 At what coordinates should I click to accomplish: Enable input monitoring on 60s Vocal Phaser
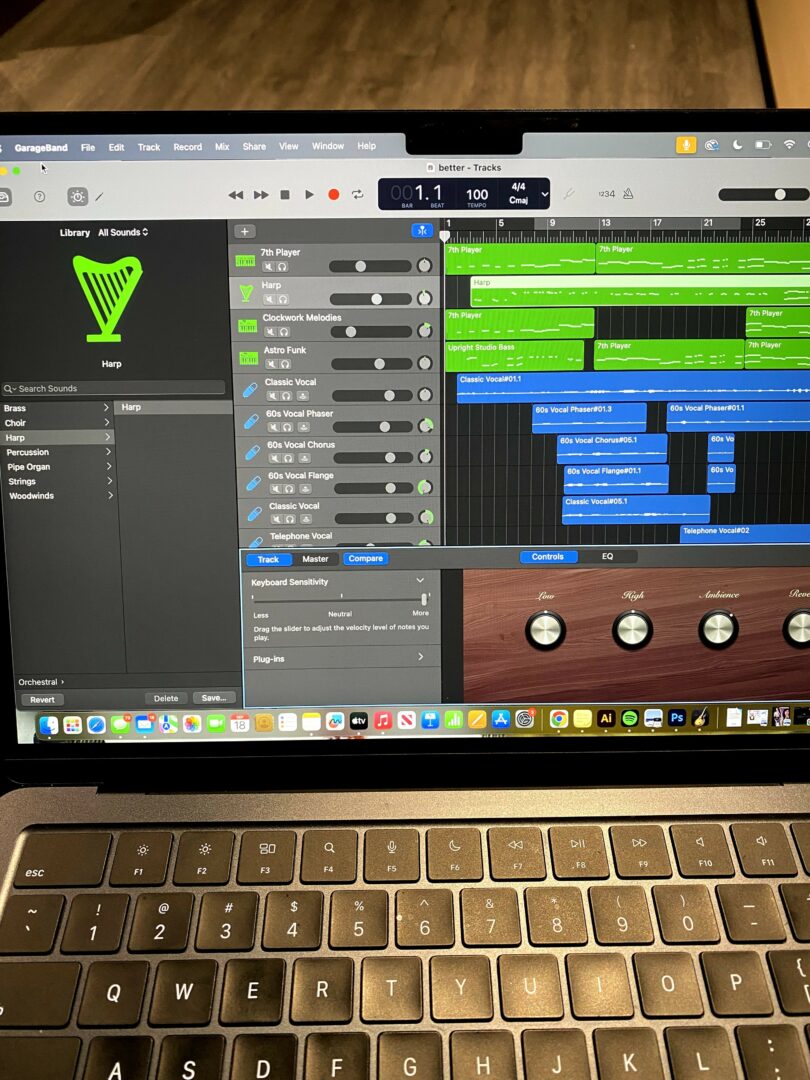pyautogui.click(x=303, y=427)
